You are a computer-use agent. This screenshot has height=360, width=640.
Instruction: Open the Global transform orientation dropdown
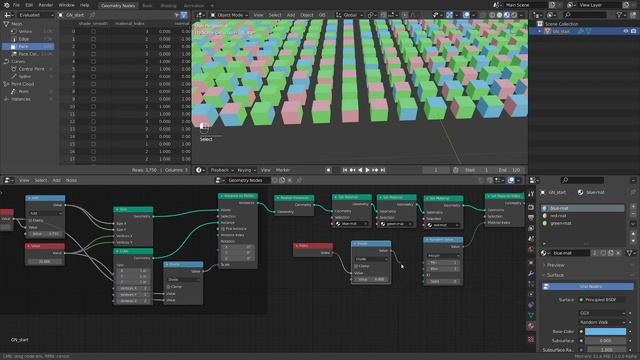349,15
